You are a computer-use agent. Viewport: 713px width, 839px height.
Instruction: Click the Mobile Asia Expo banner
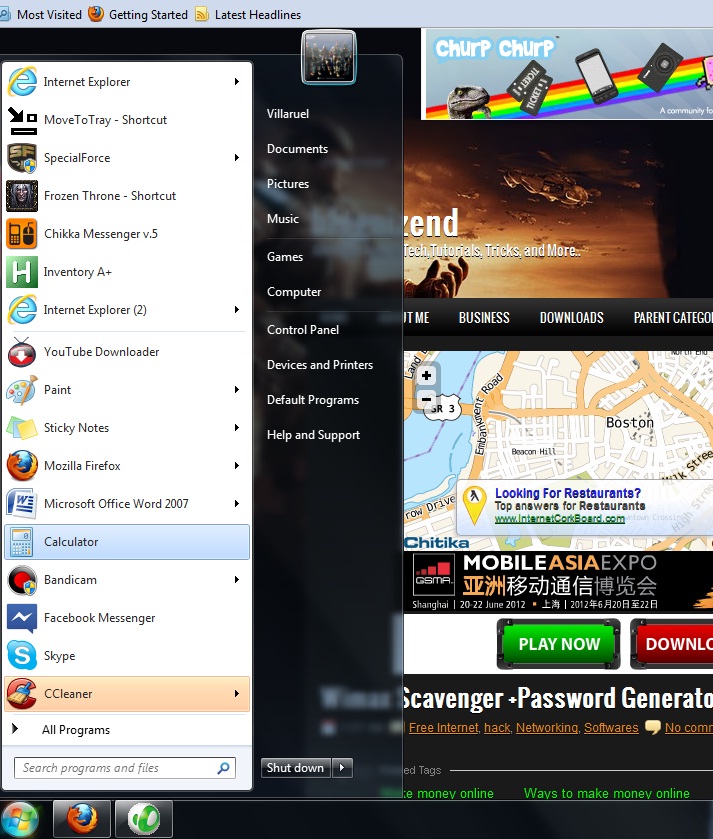558,582
